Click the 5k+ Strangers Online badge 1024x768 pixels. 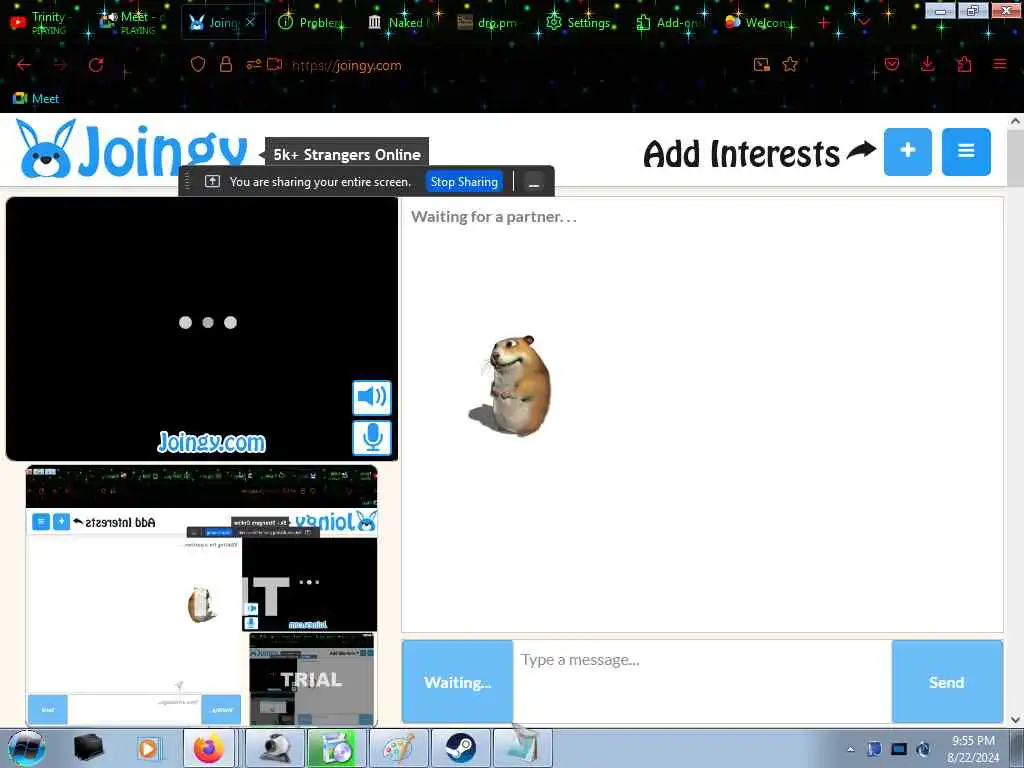tap(347, 155)
